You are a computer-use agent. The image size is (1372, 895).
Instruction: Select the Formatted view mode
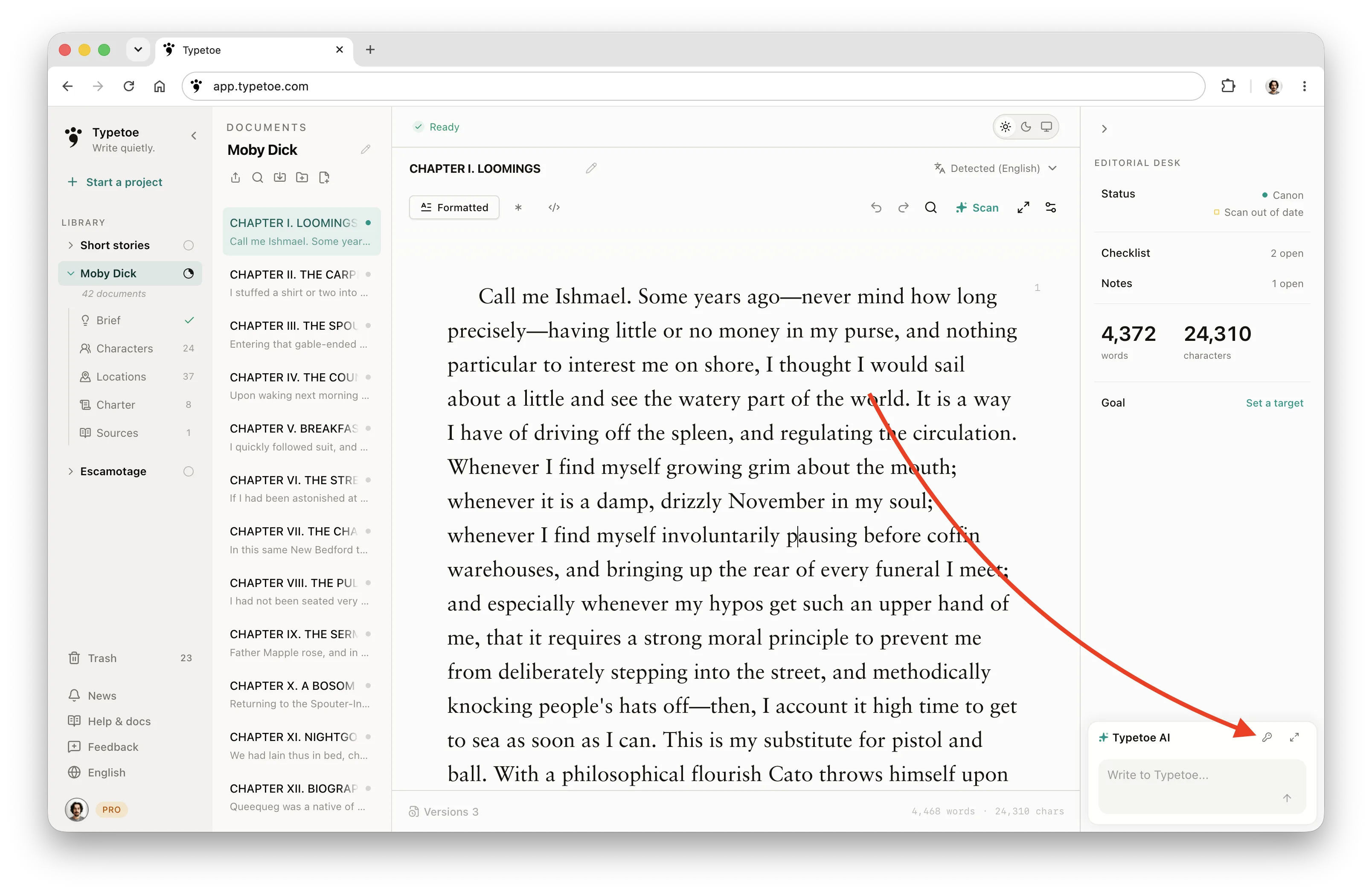(454, 207)
